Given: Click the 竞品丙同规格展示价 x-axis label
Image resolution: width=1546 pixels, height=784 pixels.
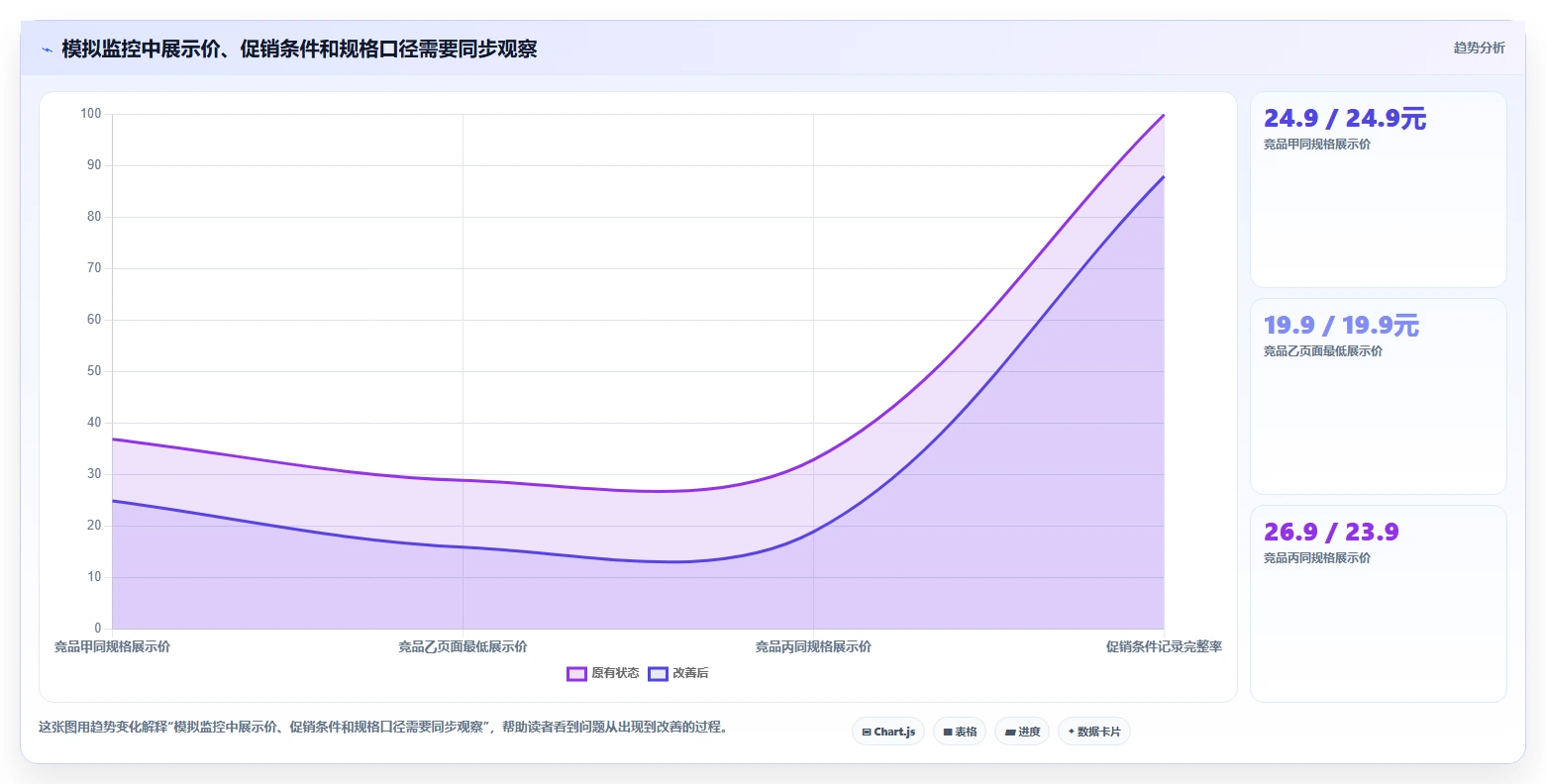Looking at the screenshot, I should coord(813,646).
